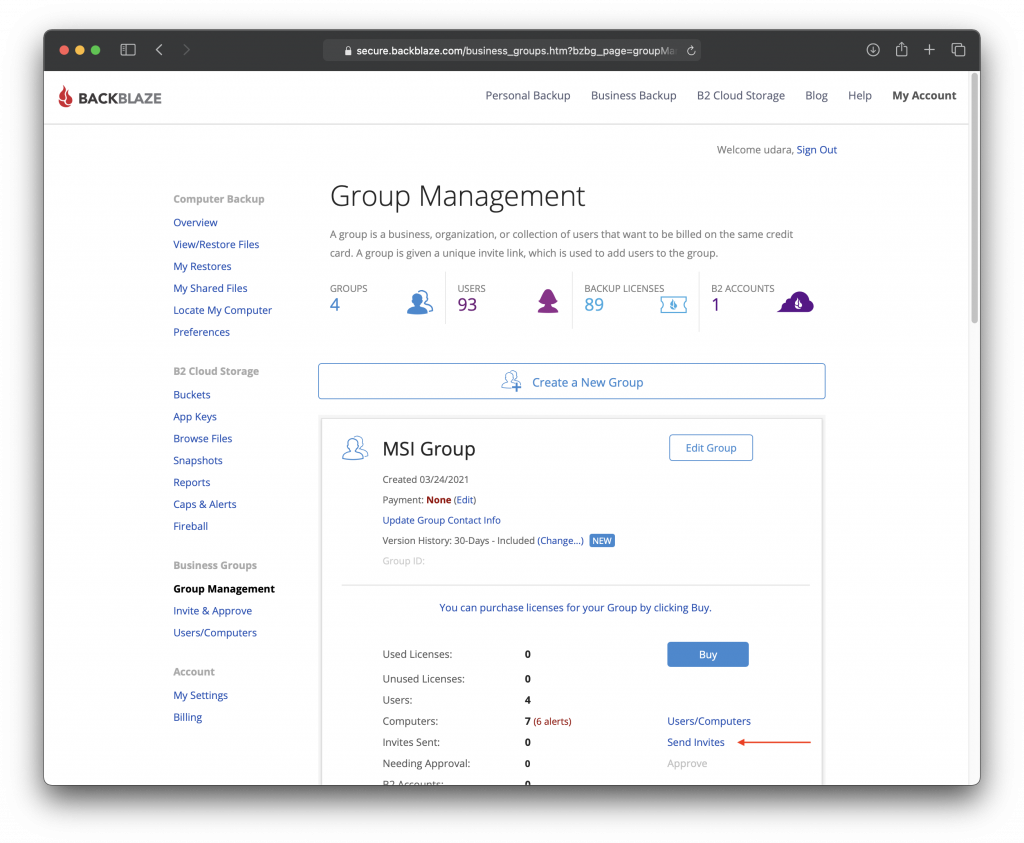Click the Sign Out link
Screen dimensions: 1024x843
pos(816,150)
